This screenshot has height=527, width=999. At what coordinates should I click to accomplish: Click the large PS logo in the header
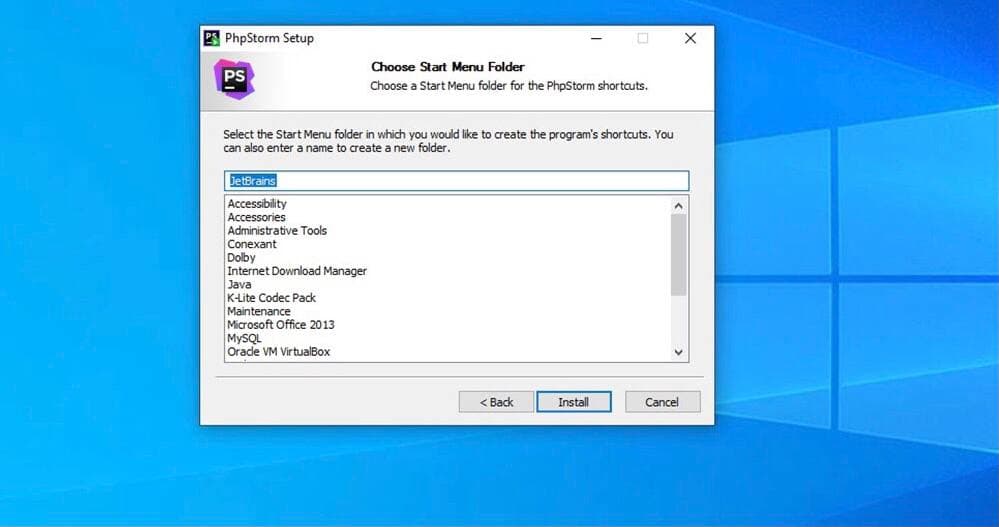(x=234, y=79)
